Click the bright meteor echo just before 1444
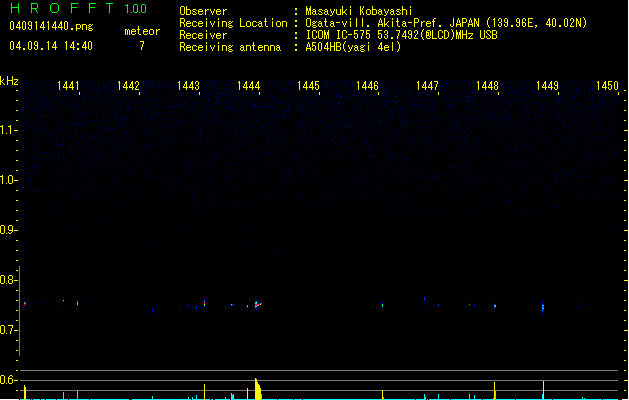629x400 pixels. [x=258, y=305]
